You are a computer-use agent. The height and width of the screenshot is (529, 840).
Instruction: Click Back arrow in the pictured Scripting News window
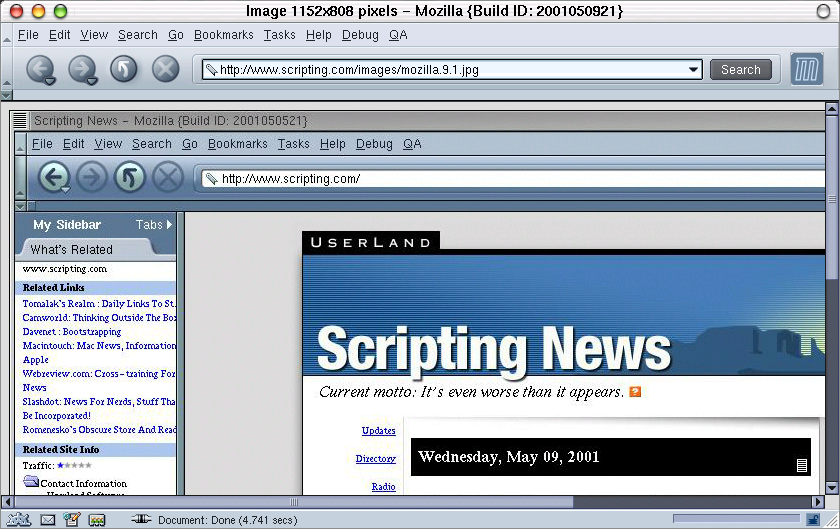point(53,177)
